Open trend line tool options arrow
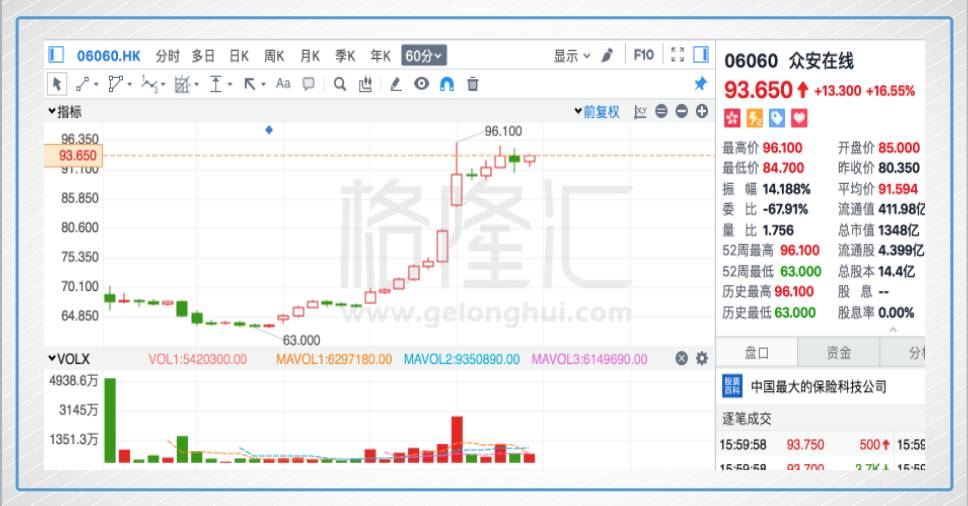The width and height of the screenshot is (968, 506). tap(97, 85)
